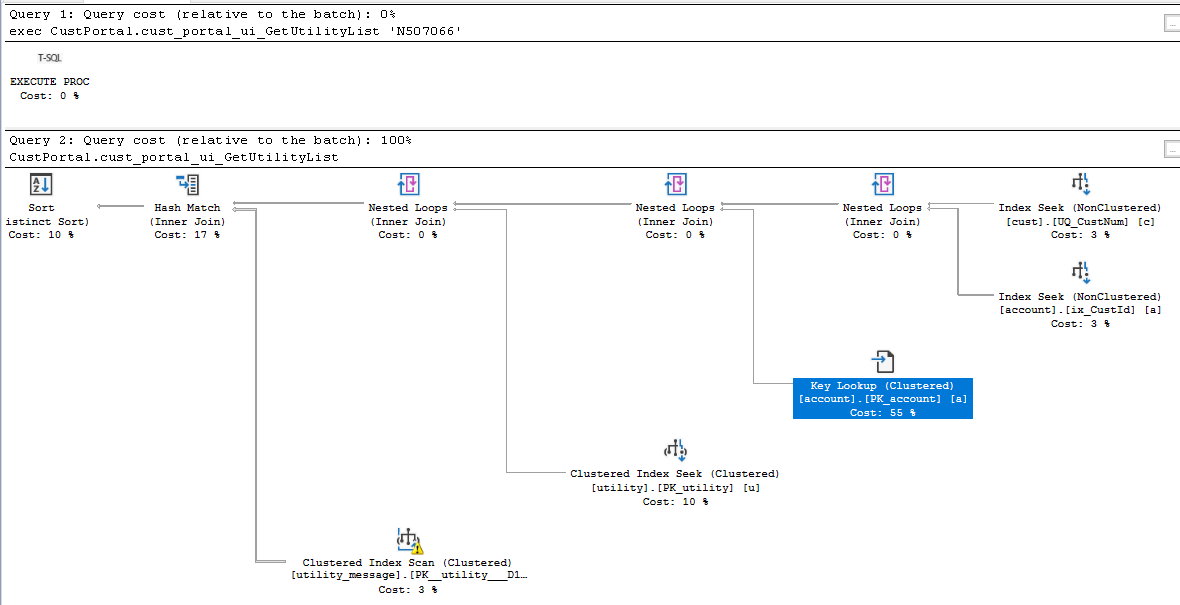Select the highlighted Key Lookup (Clustered) label

click(x=883, y=399)
